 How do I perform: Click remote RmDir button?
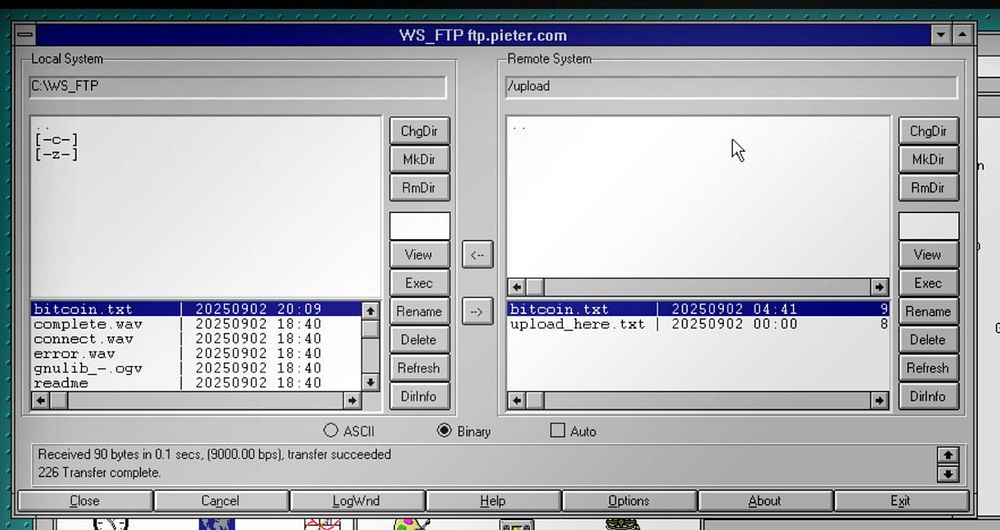928,188
